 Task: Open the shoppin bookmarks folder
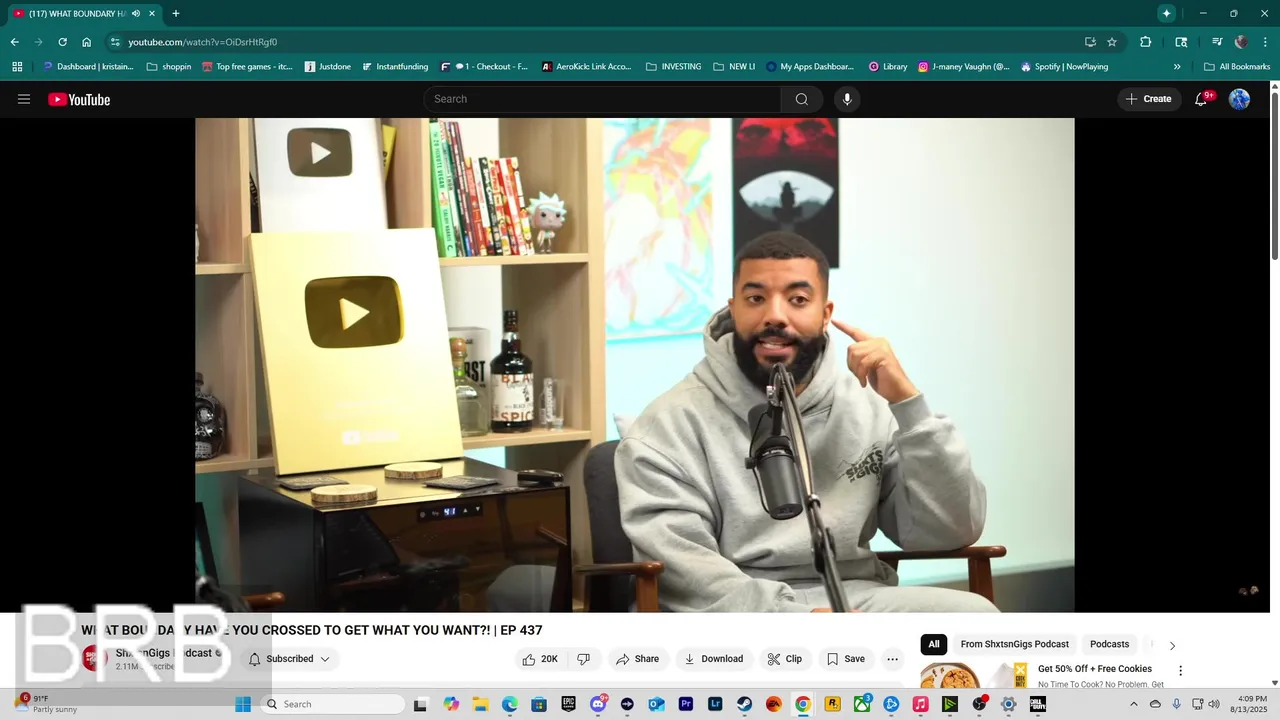click(168, 67)
